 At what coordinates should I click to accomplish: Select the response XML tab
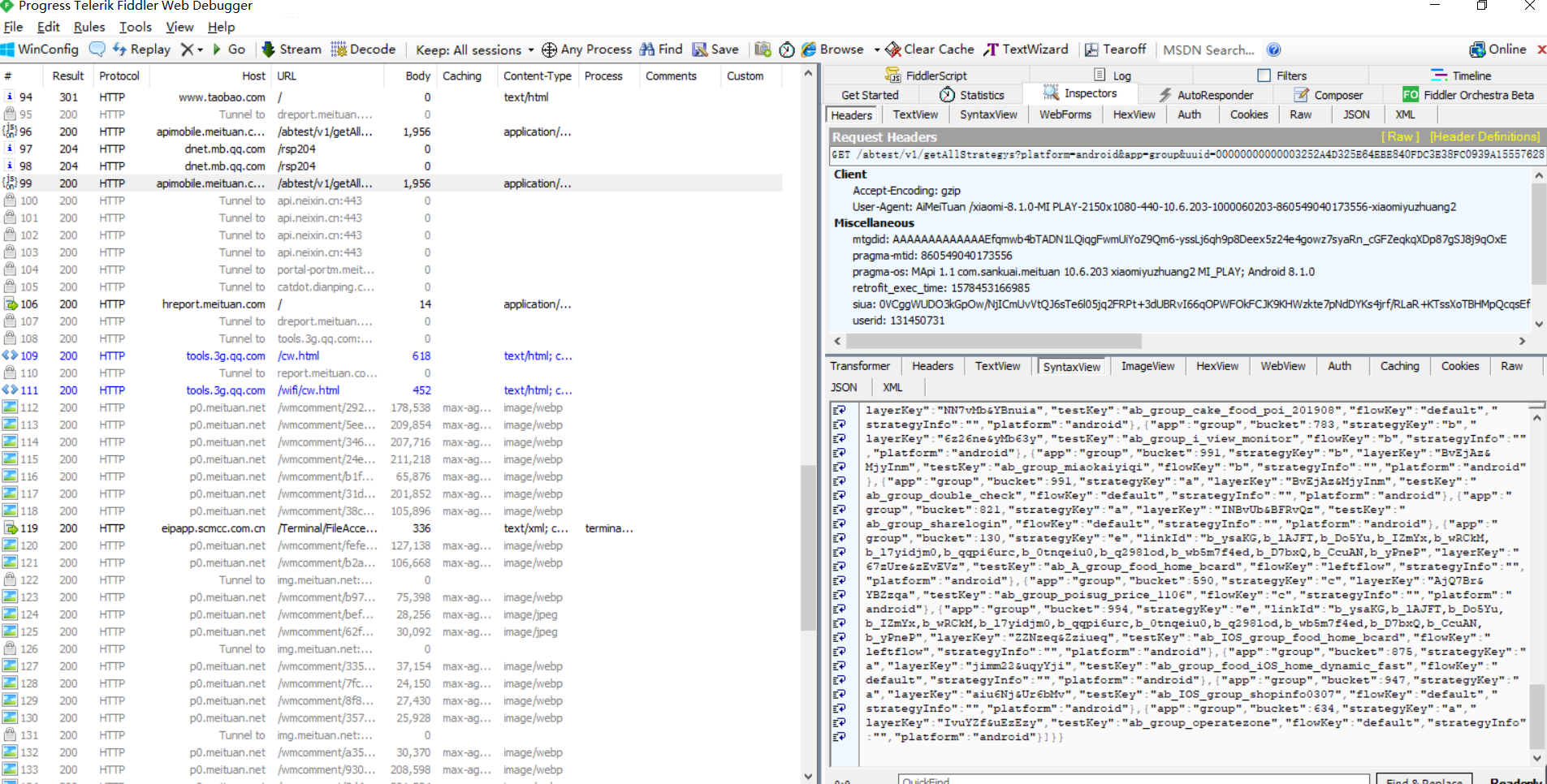point(892,387)
